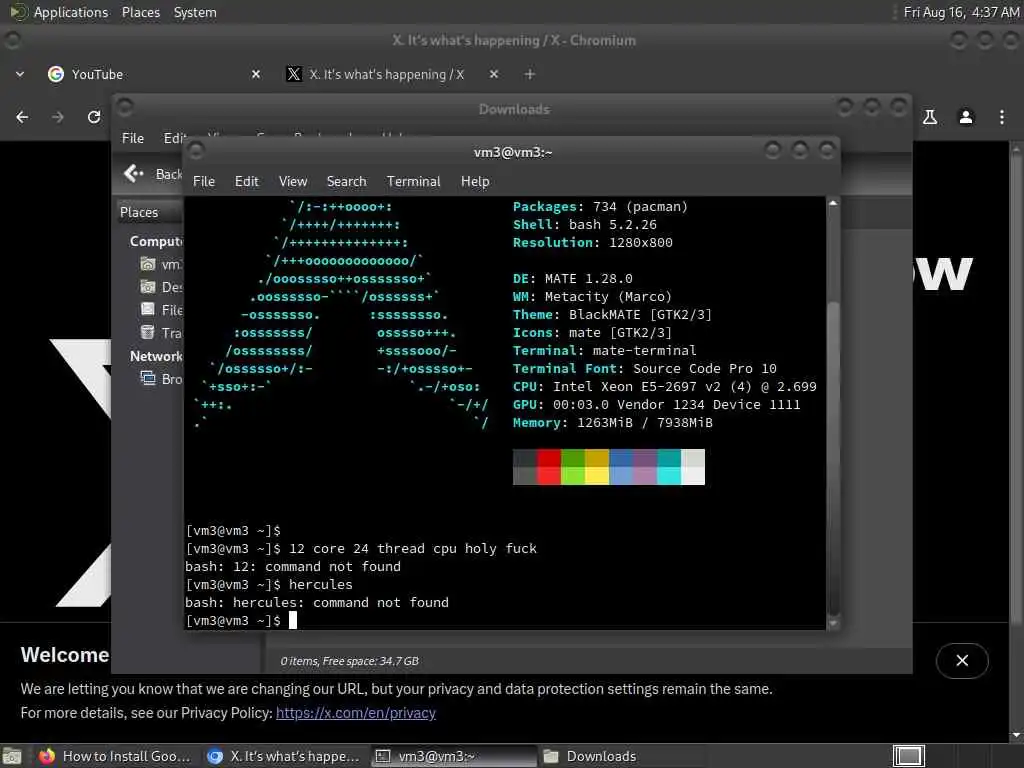The width and height of the screenshot is (1024, 768).
Task: Click the green color block in neofetch
Action: point(573,466)
